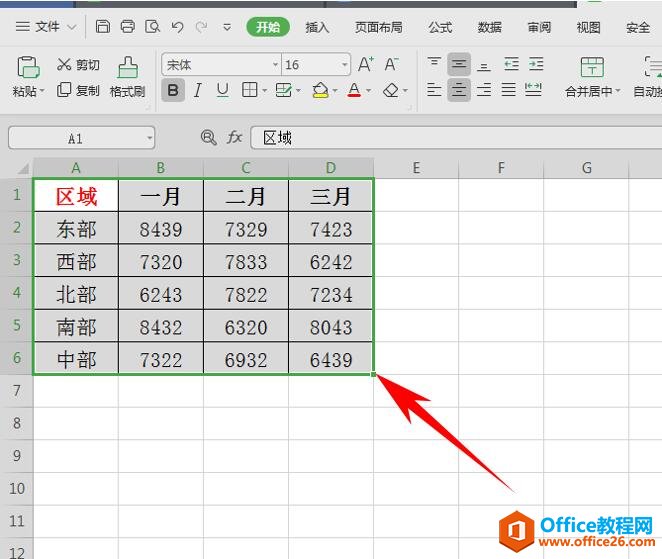Image resolution: width=662 pixels, height=559 pixels.
Task: Increase font size with A+ icon
Action: click(x=366, y=64)
